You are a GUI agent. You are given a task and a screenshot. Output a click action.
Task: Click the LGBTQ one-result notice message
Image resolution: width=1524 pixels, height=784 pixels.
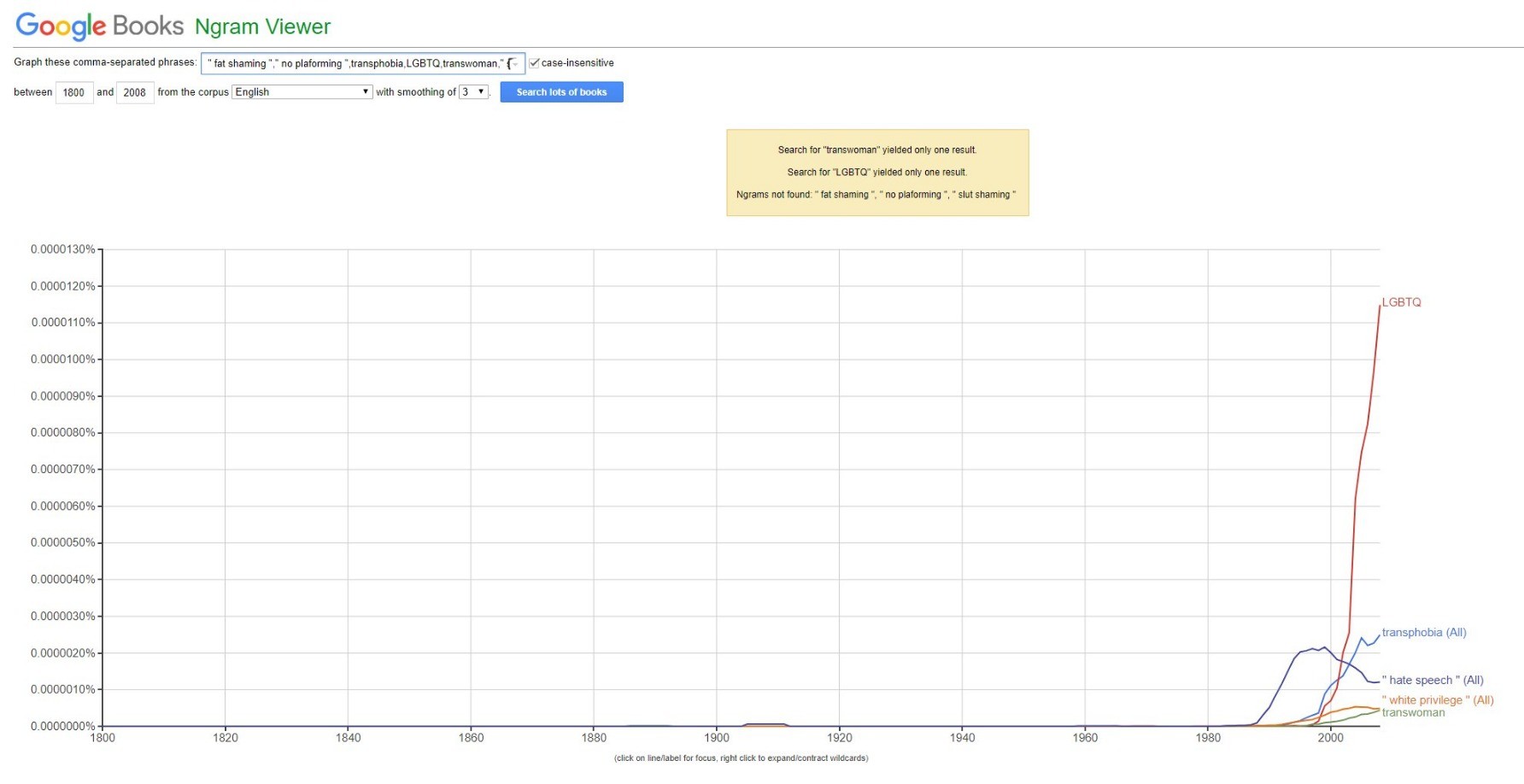876,173
